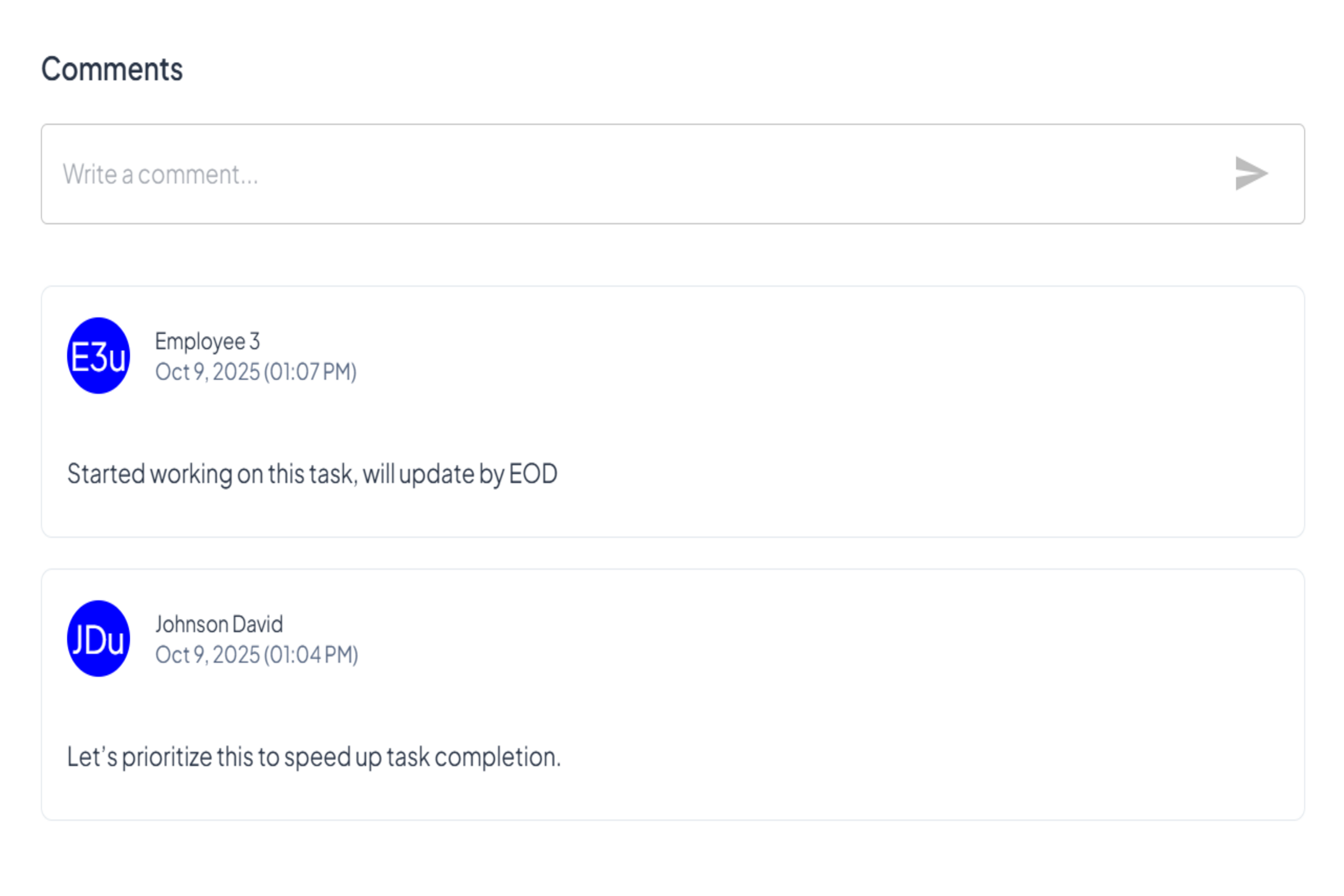Viewport: 1344px width, 896px height.
Task: Open Employee 3's profile name
Action: coord(207,342)
